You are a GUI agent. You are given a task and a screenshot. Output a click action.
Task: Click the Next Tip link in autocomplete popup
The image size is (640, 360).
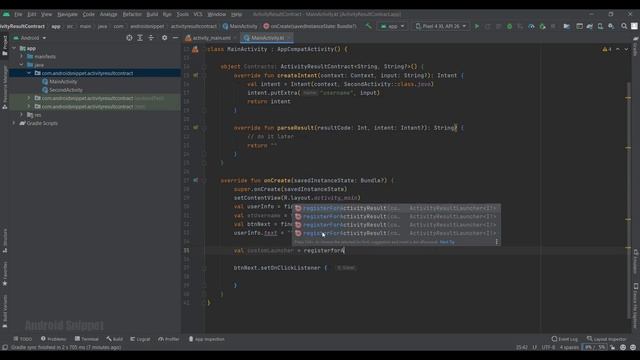(447, 242)
